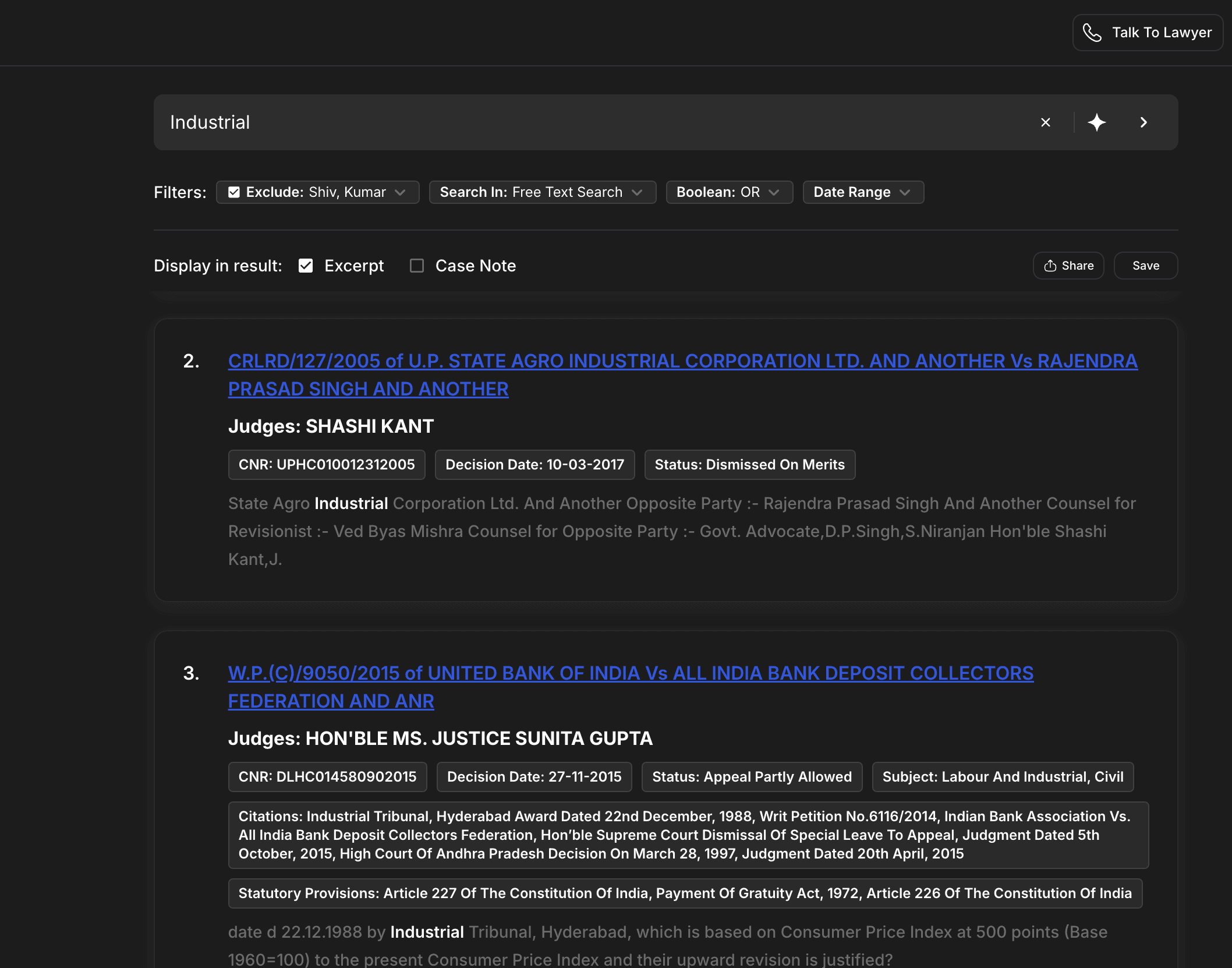The image size is (1232, 968).
Task: Click the Share upload icon
Action: click(1050, 266)
